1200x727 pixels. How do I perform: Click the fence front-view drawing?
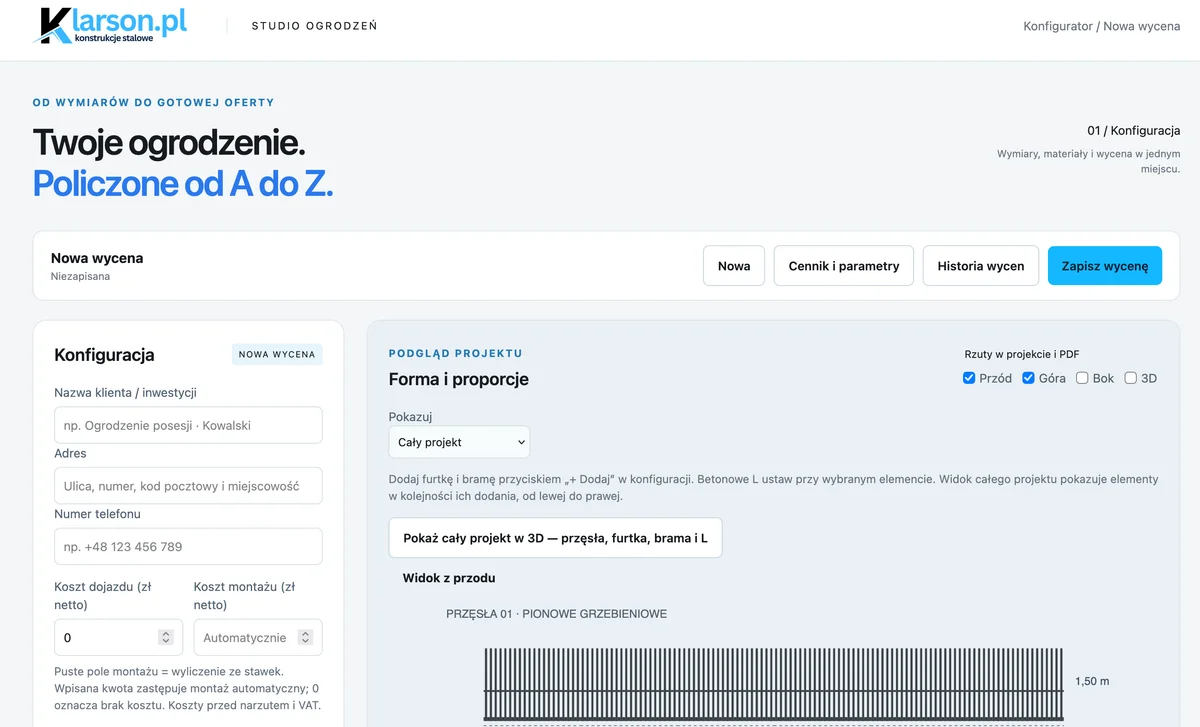(x=773, y=685)
